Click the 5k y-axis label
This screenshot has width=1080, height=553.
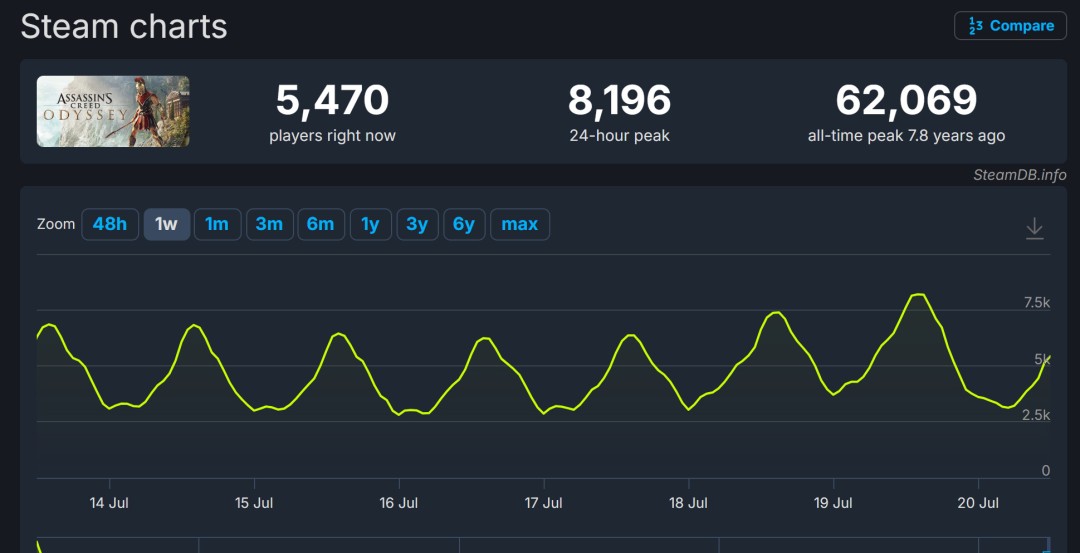(1042, 359)
